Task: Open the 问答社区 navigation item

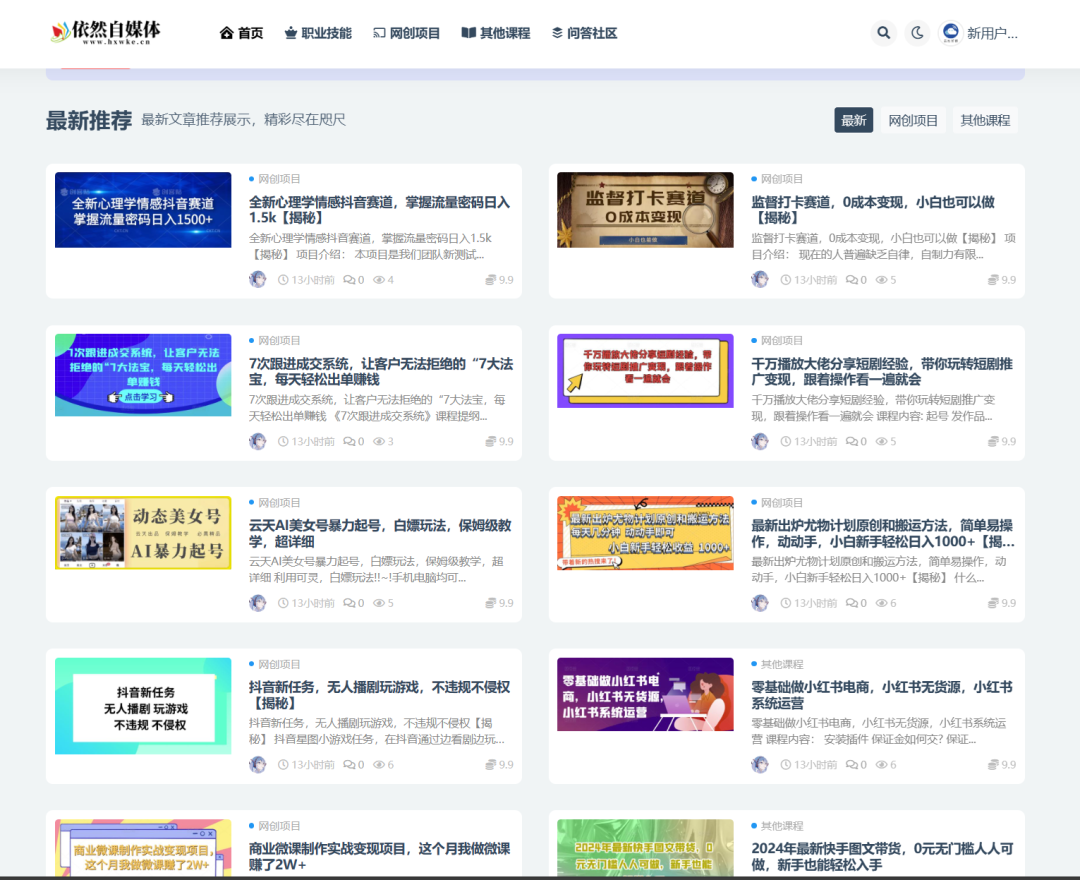Action: pyautogui.click(x=584, y=33)
